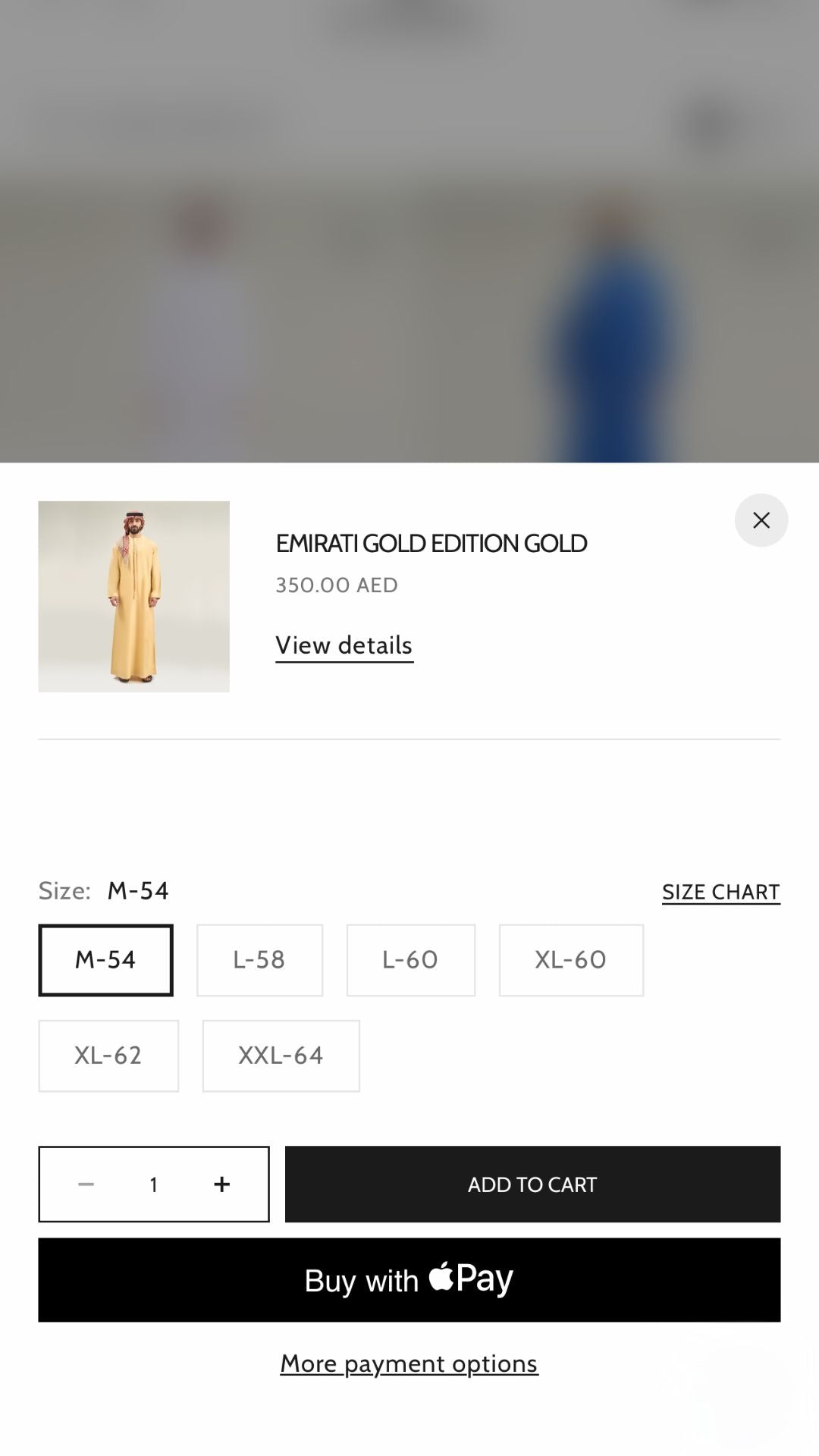The height and width of the screenshot is (1456, 819).
Task: Tap the blurred backdrop above the panel
Action: 409,227
